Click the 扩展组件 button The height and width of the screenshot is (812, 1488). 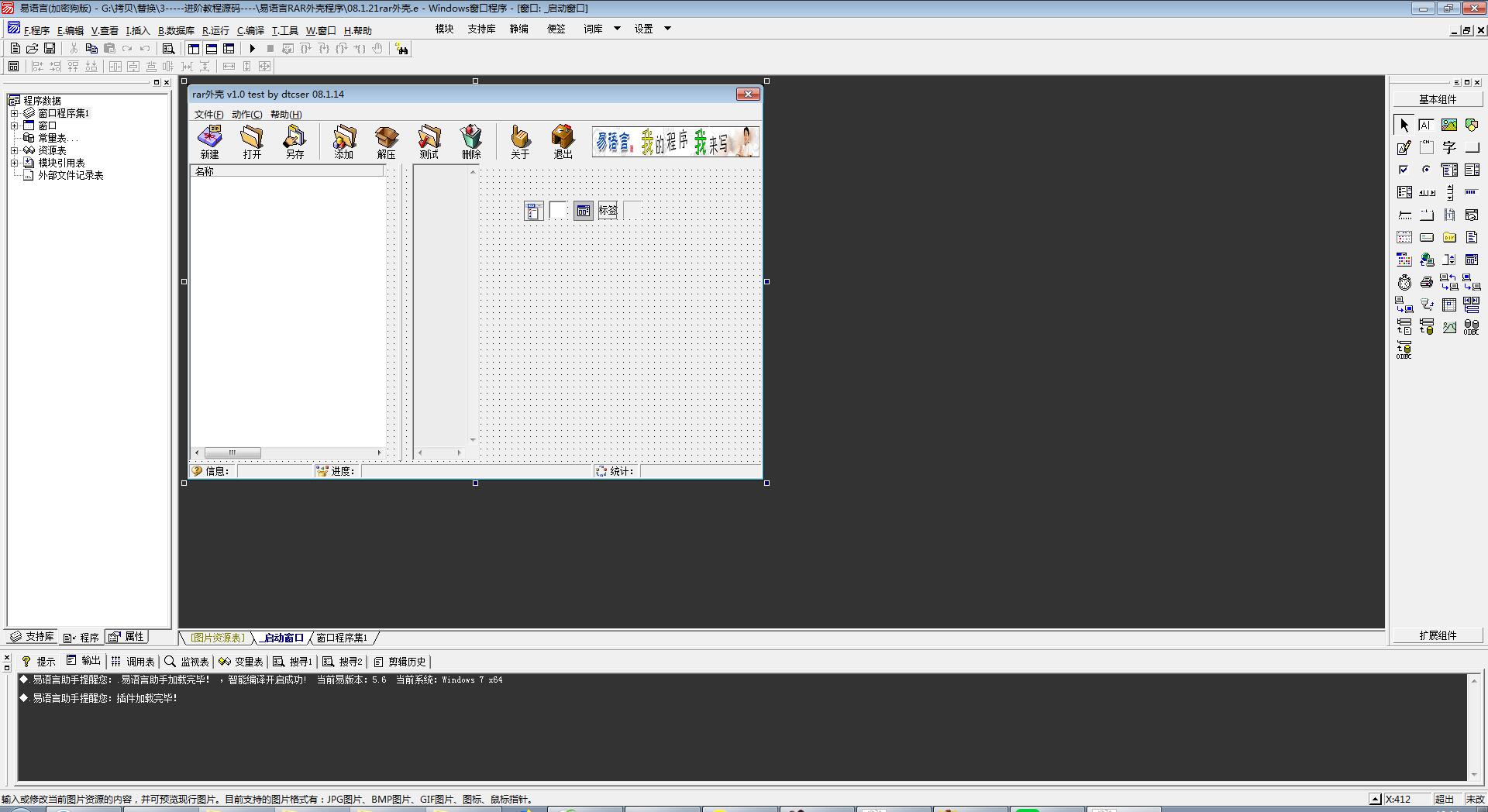(x=1437, y=635)
